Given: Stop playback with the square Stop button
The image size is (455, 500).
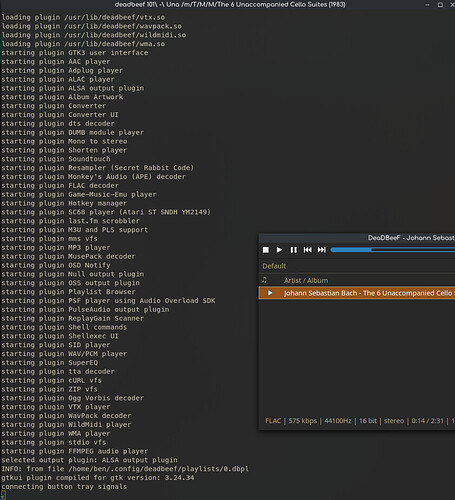Looking at the screenshot, I should tap(266, 250).
